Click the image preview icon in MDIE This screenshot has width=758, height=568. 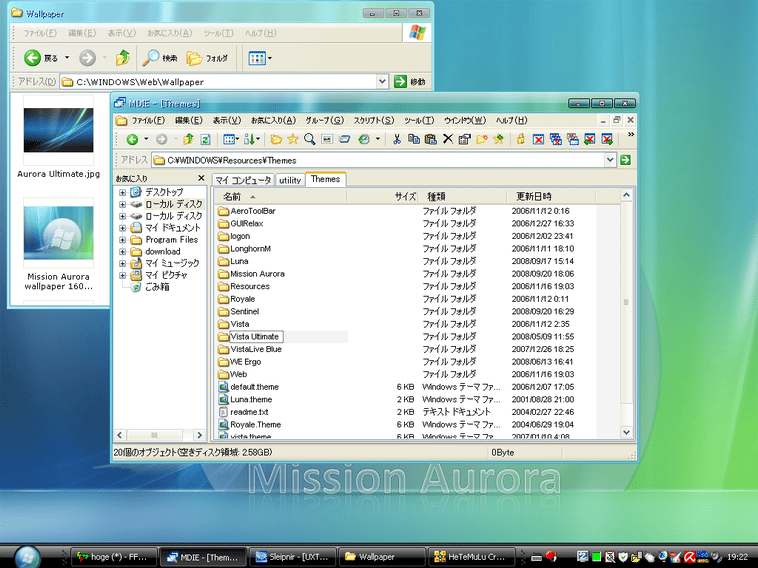pos(327,140)
